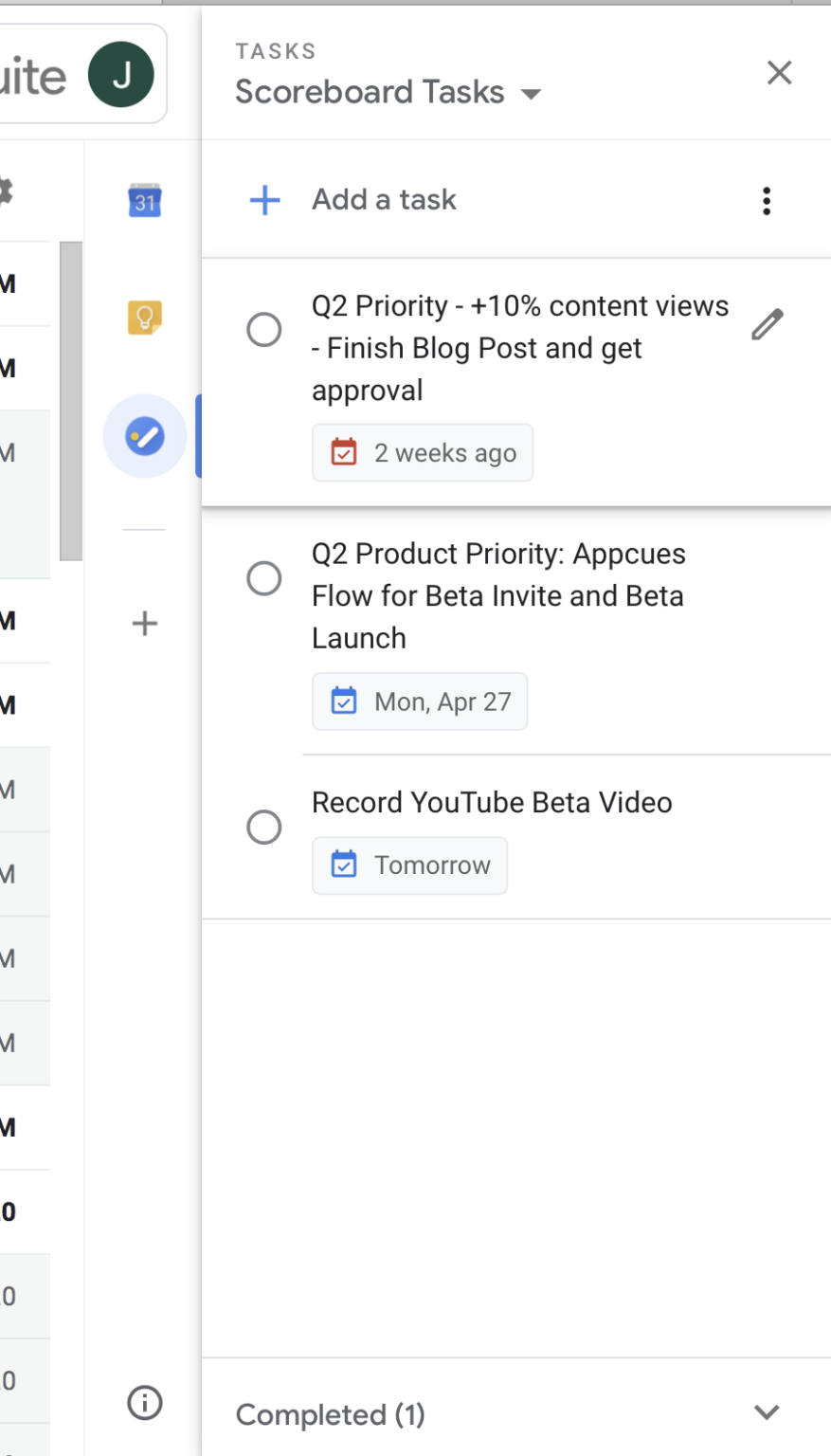Expand the Completed (1) section

(766, 1412)
